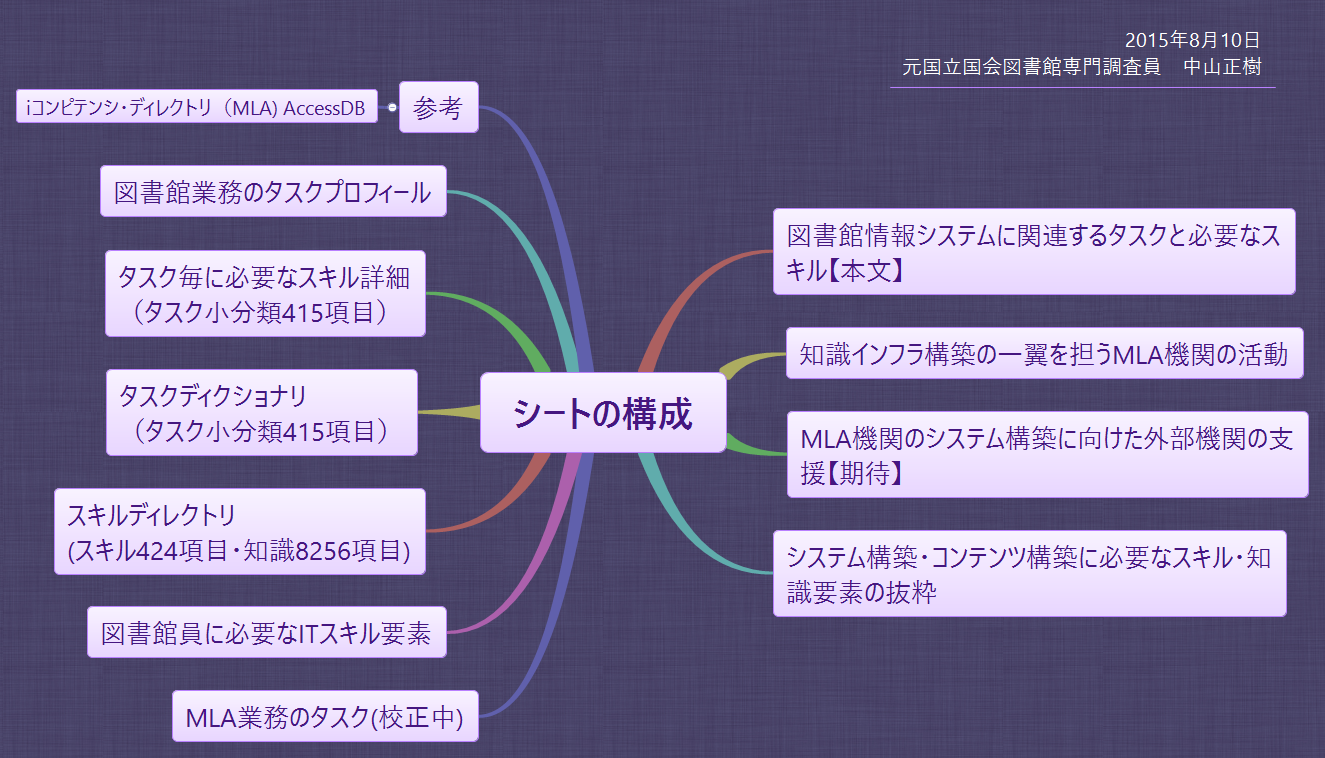Click the 図書館員に必要なITスキル要素 node
The width and height of the screenshot is (1325, 758).
267,632
